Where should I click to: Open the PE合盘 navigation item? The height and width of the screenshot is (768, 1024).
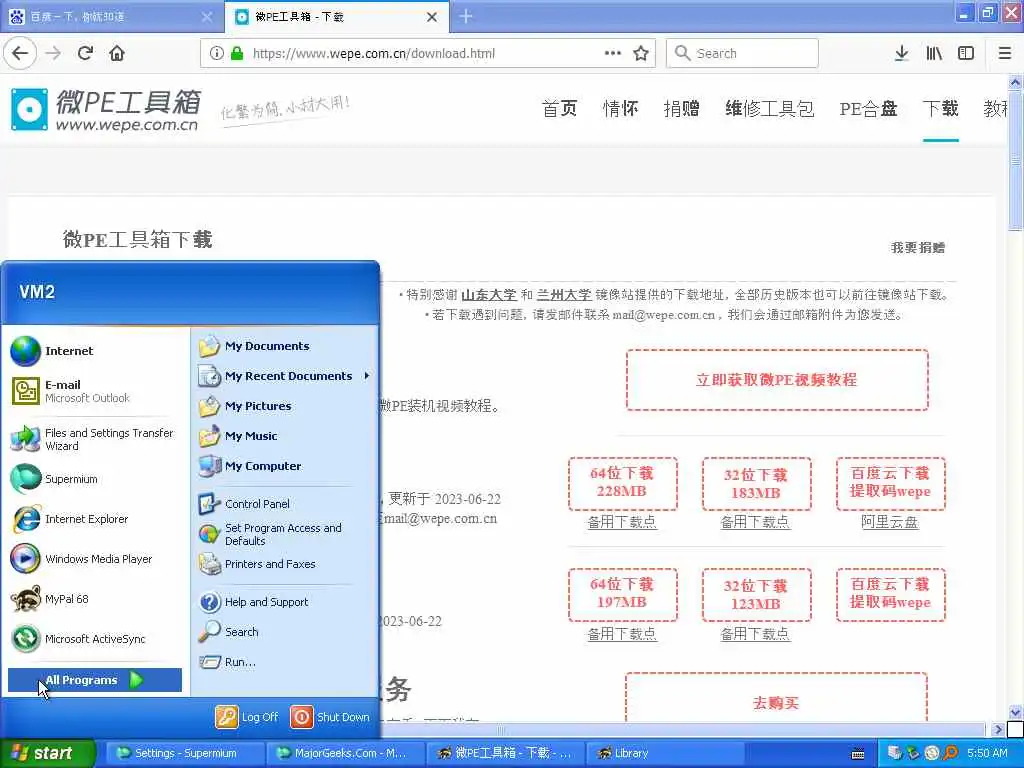coord(869,108)
